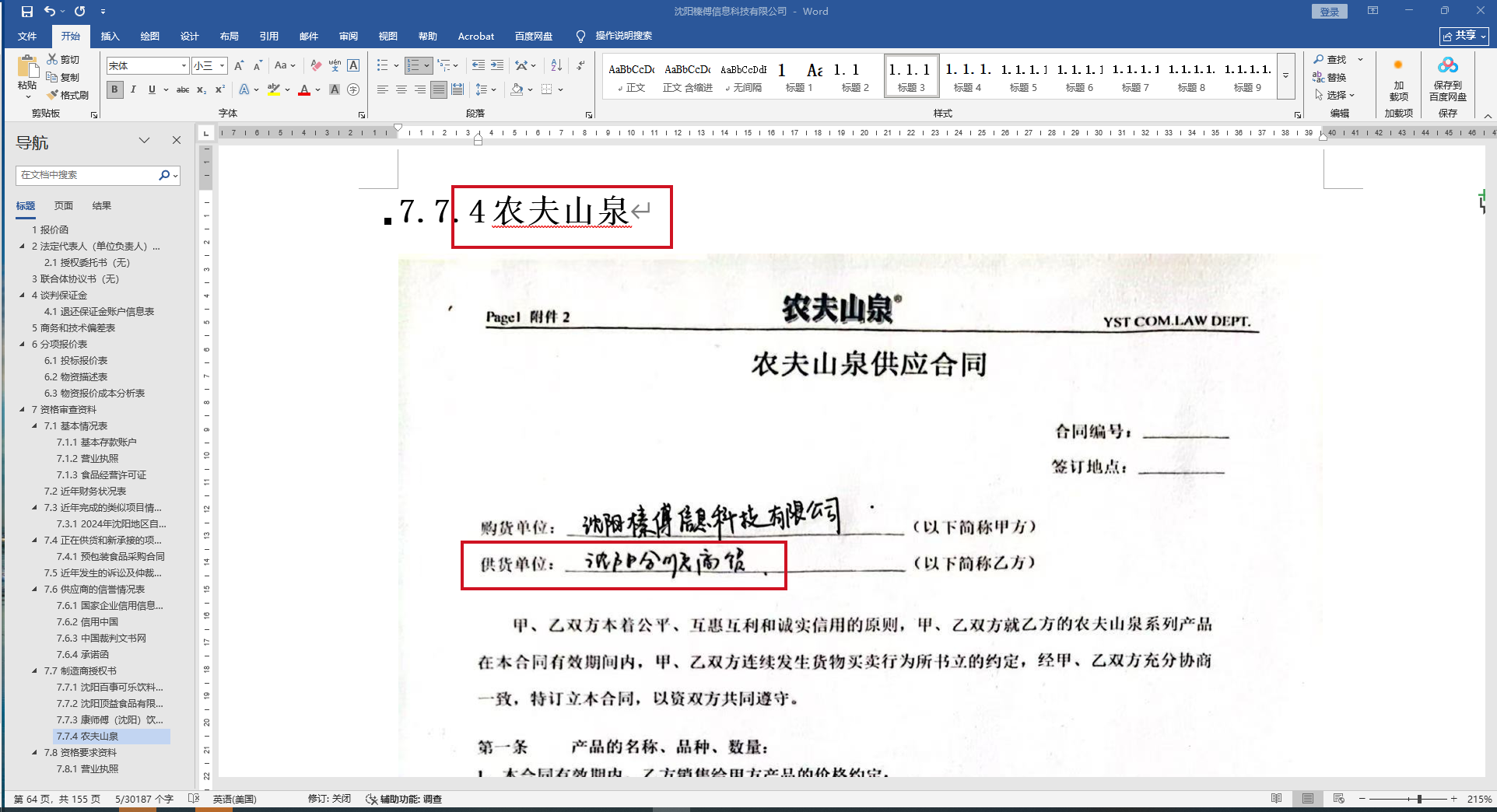1497x812 pixels.
Task: Redo using the repeat arrow icon
Action: (80, 12)
